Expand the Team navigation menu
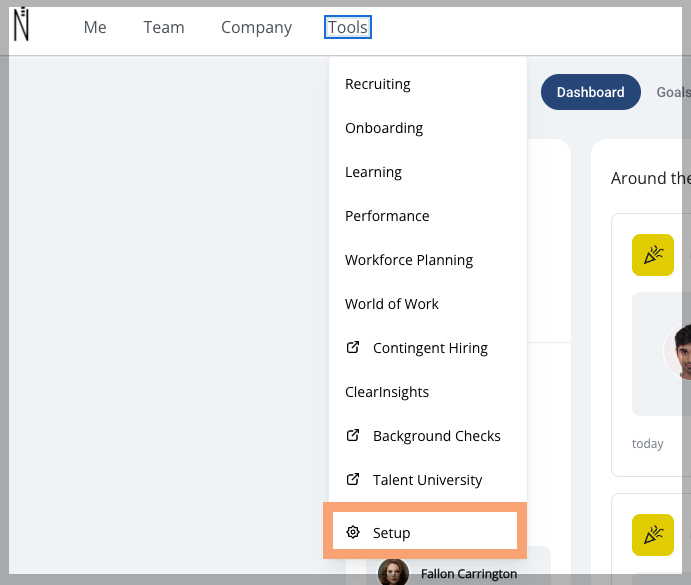This screenshot has width=691, height=585. coord(164,28)
